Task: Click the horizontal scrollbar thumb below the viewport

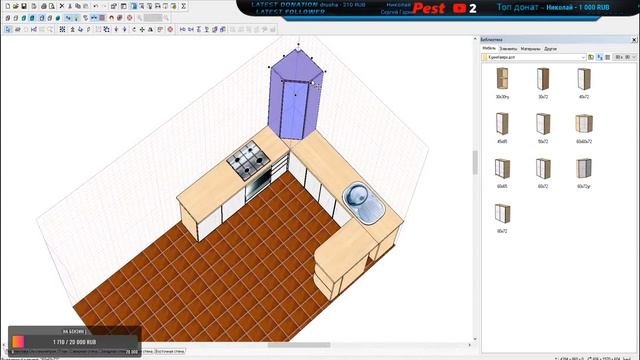Action: point(299,345)
